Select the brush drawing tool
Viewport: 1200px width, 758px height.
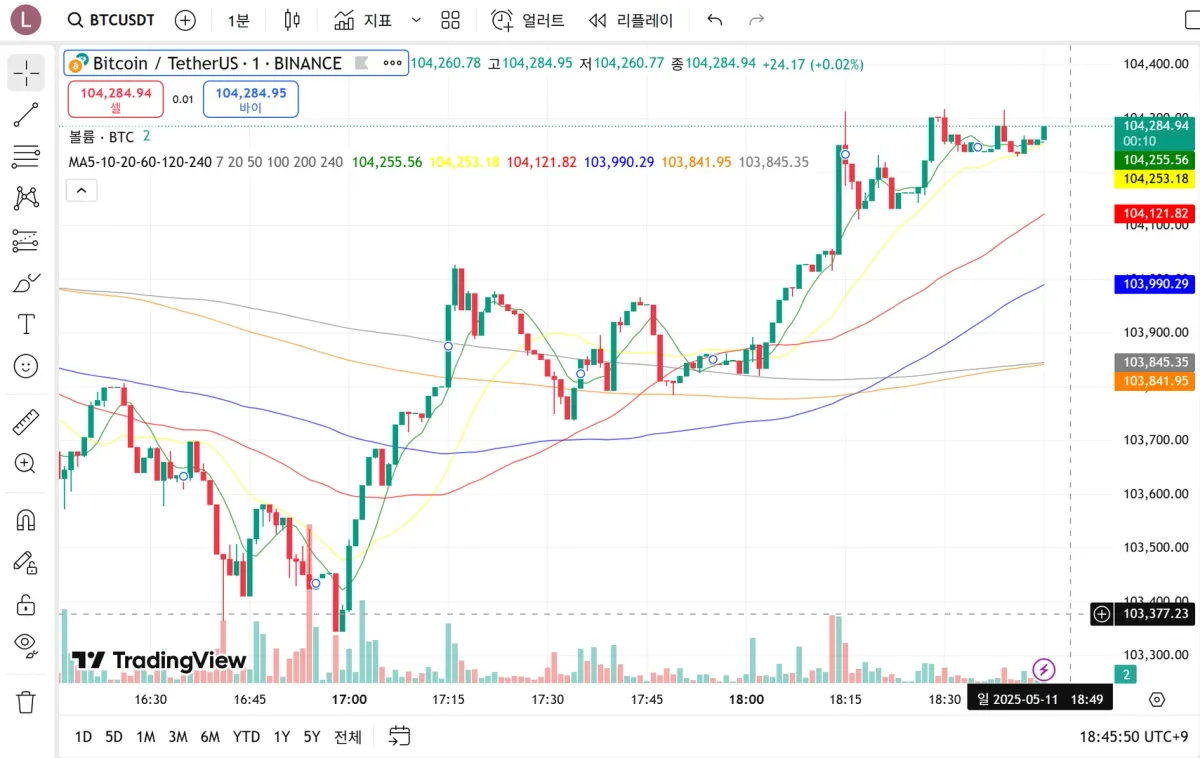point(26,283)
